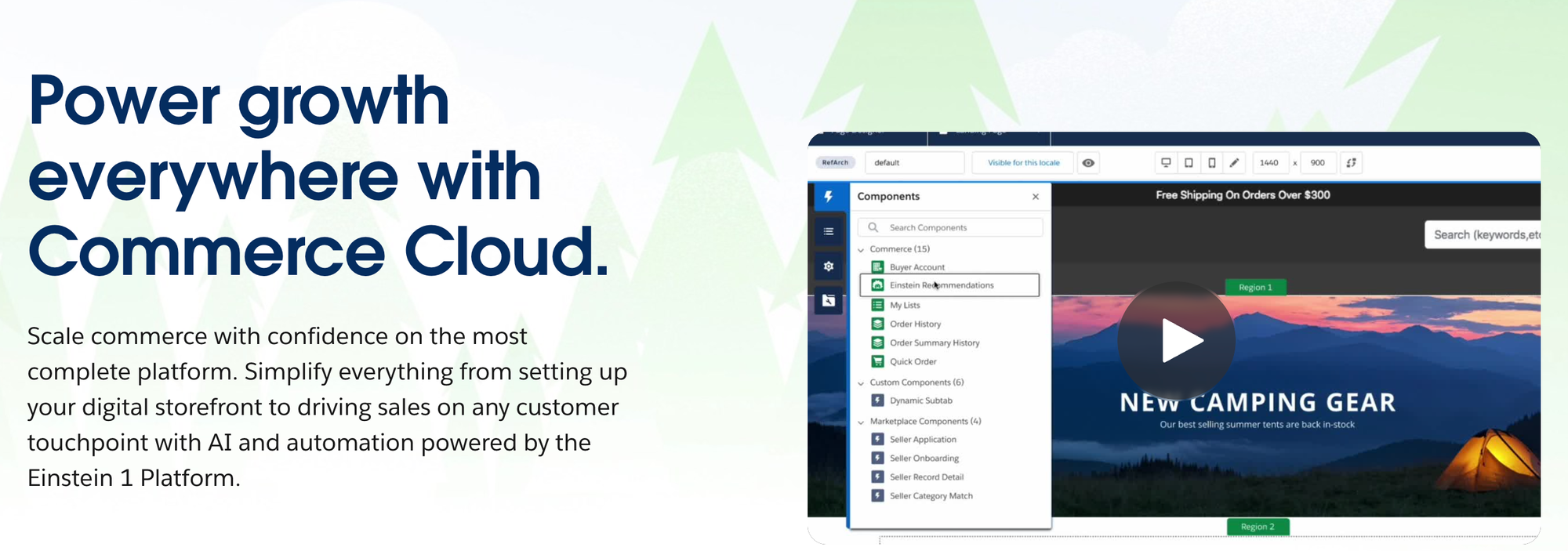Click Visible for this locale button

tap(1023, 163)
